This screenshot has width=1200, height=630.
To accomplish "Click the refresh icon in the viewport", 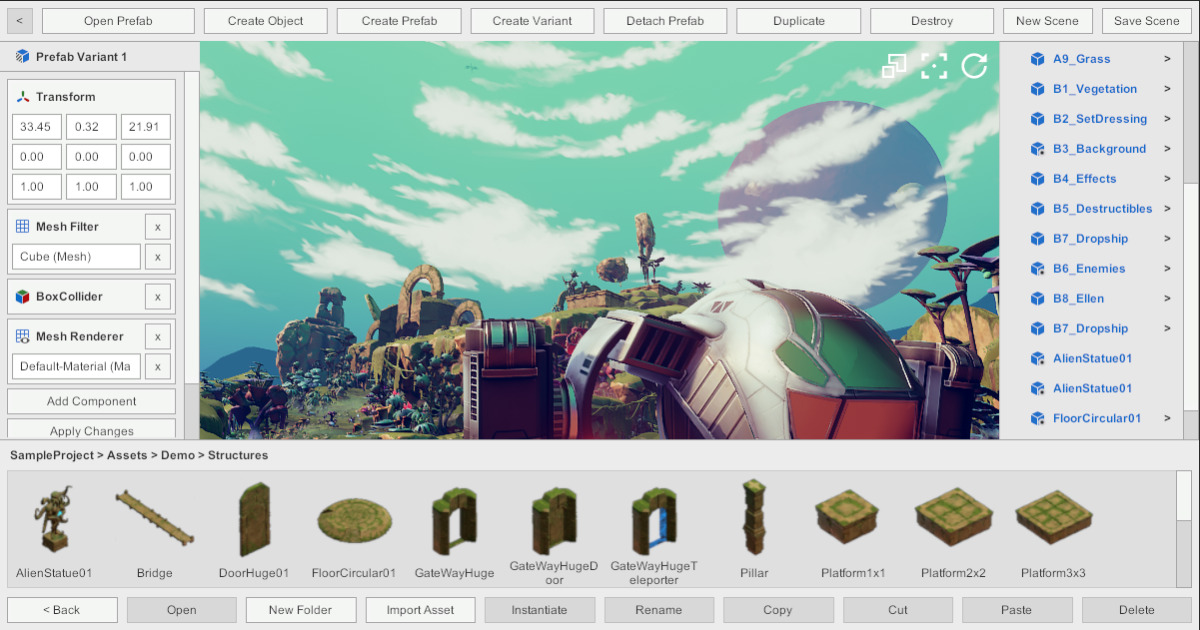I will 974,66.
